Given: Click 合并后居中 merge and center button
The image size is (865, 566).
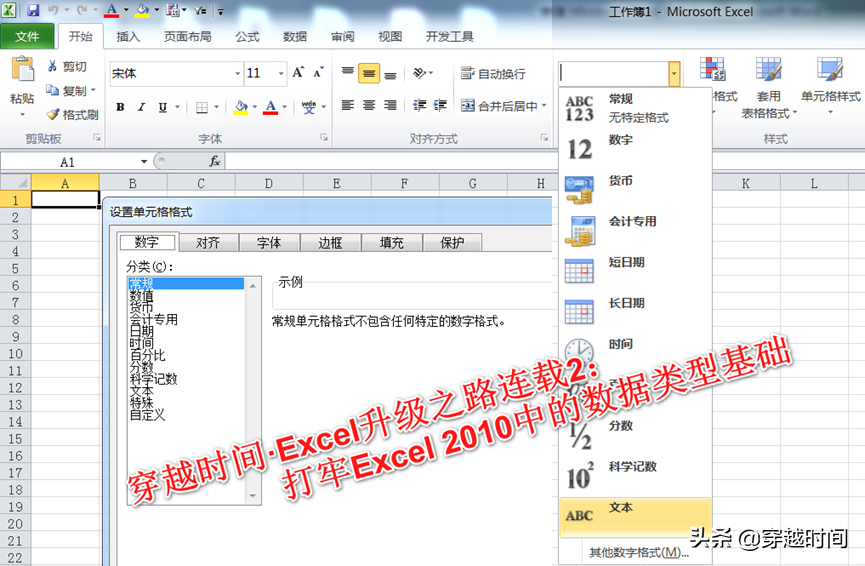Looking at the screenshot, I should [499, 106].
